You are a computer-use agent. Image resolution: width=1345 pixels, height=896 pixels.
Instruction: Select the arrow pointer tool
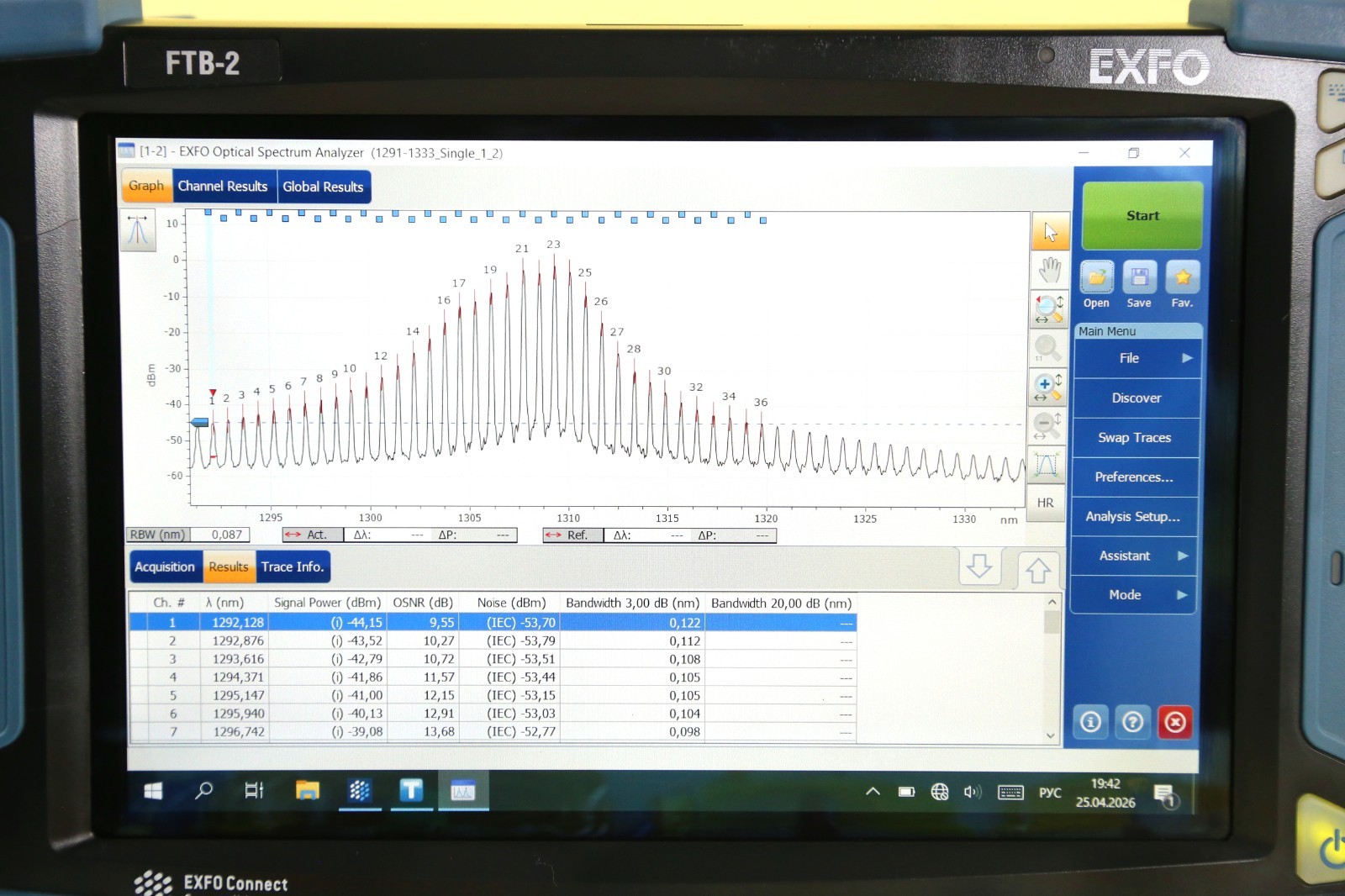coord(1050,232)
